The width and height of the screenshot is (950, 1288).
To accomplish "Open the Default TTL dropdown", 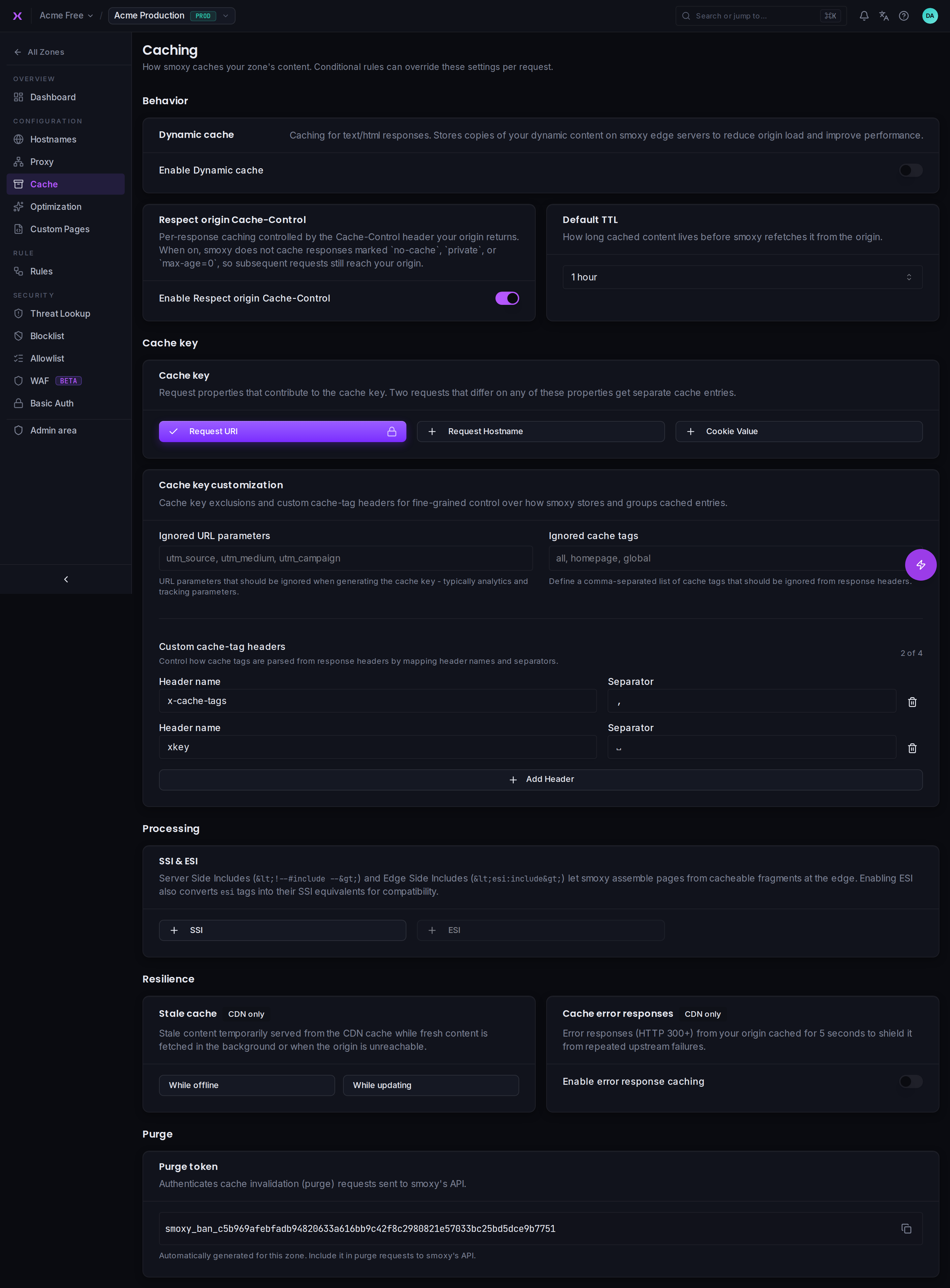I will [x=743, y=277].
